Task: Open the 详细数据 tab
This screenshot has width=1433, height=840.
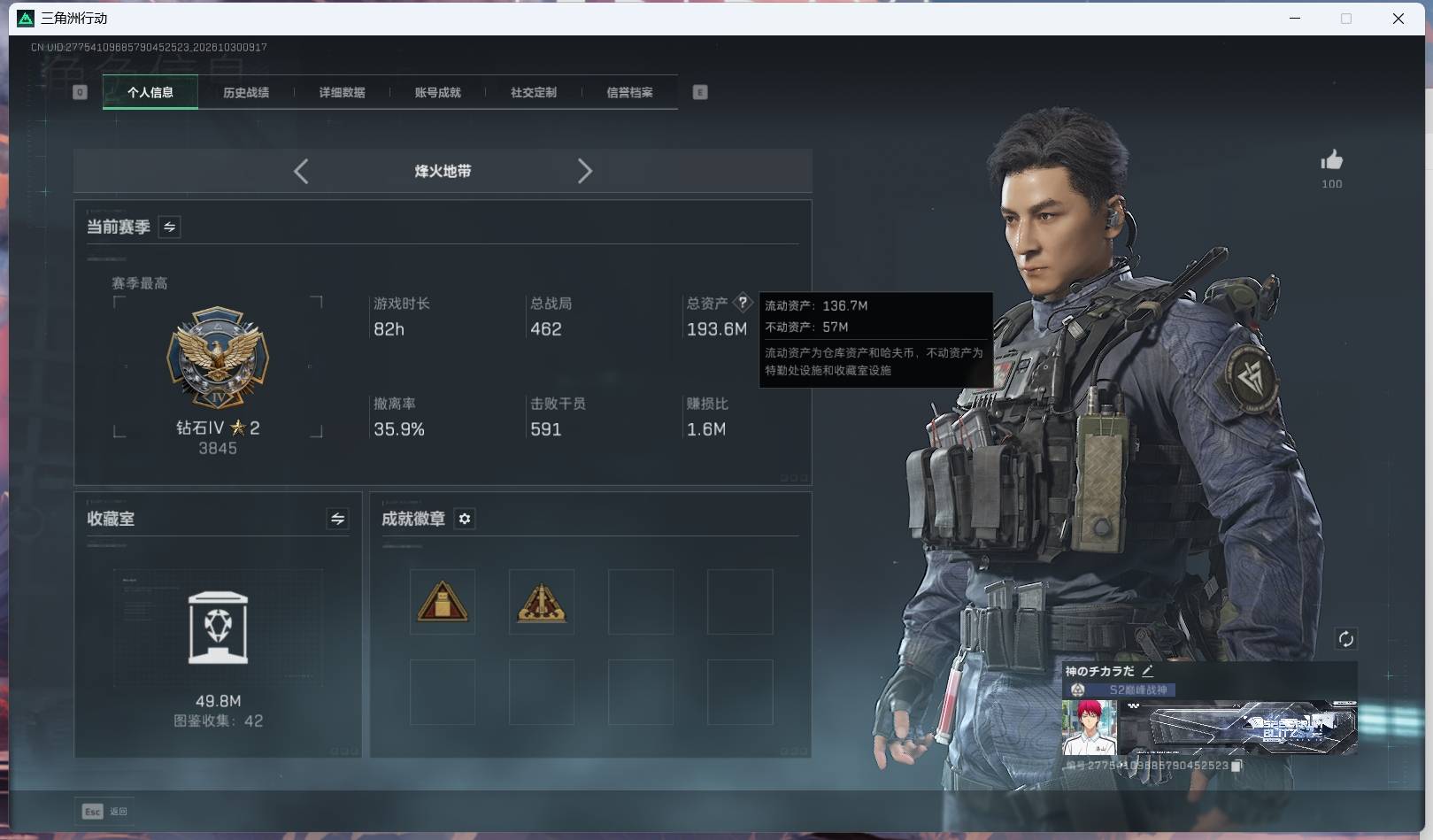Action: (342, 92)
